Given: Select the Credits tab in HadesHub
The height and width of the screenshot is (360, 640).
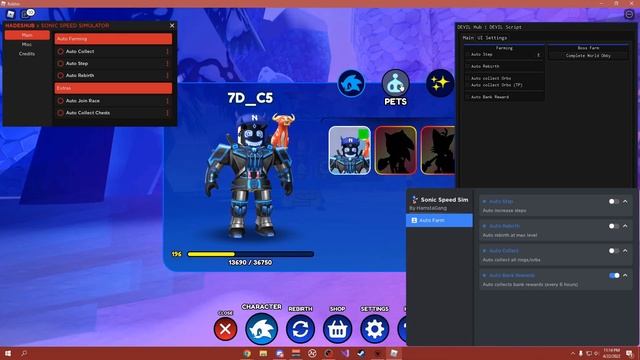Looking at the screenshot, I should point(27,54).
